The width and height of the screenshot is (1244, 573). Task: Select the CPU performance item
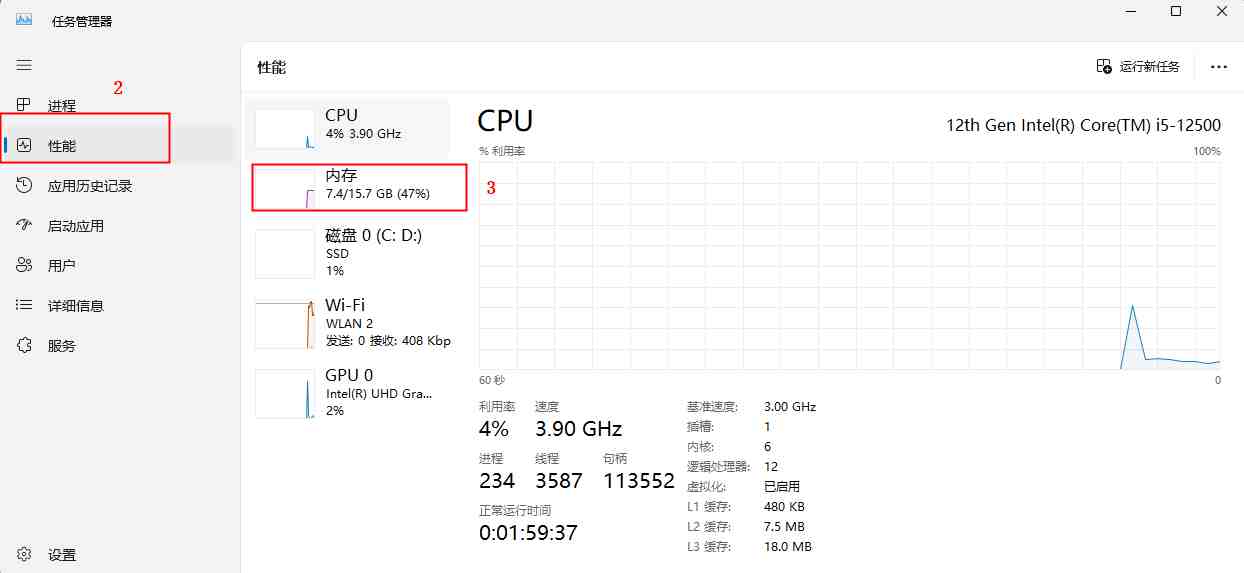point(350,124)
